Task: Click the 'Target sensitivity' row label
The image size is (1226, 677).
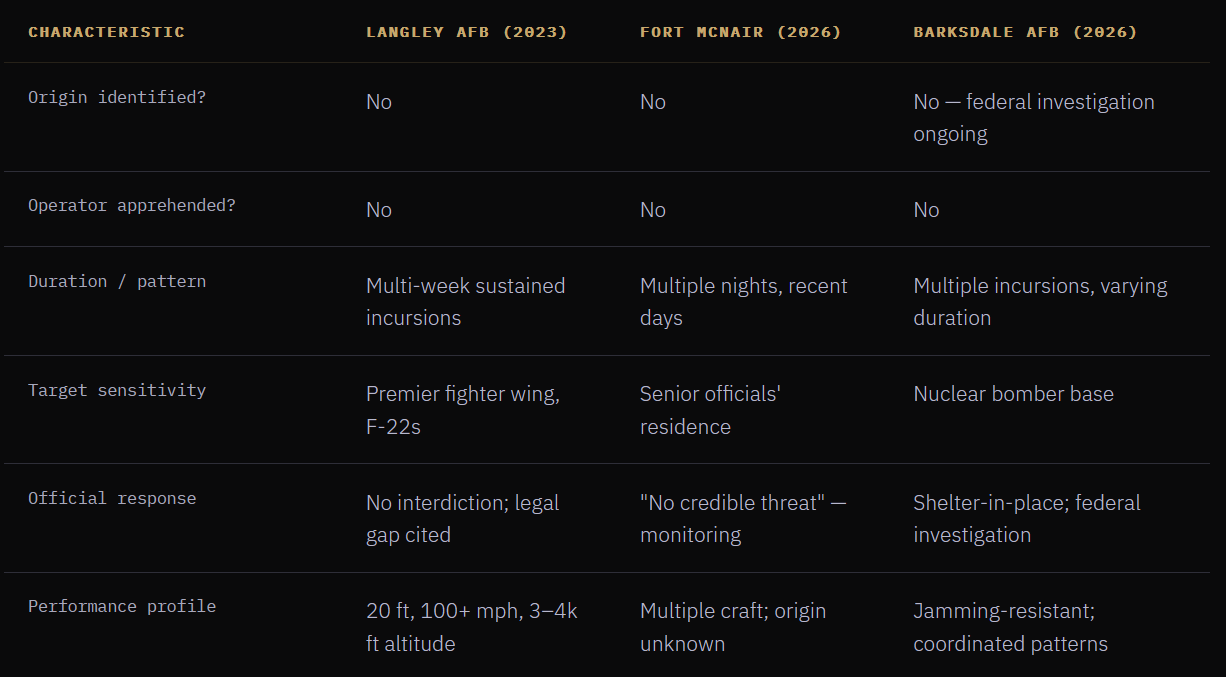Action: 117,390
